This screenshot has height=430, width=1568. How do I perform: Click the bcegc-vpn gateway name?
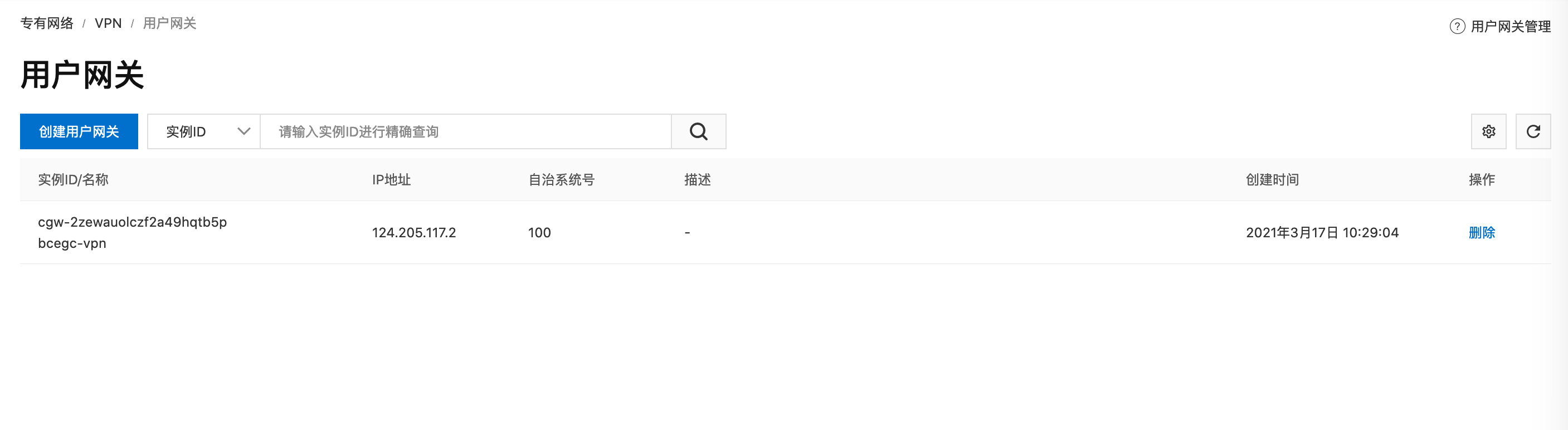coord(72,243)
